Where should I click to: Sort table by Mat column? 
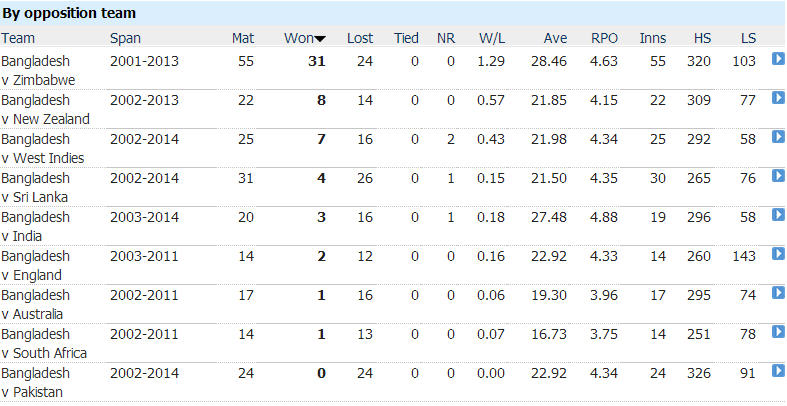242,38
